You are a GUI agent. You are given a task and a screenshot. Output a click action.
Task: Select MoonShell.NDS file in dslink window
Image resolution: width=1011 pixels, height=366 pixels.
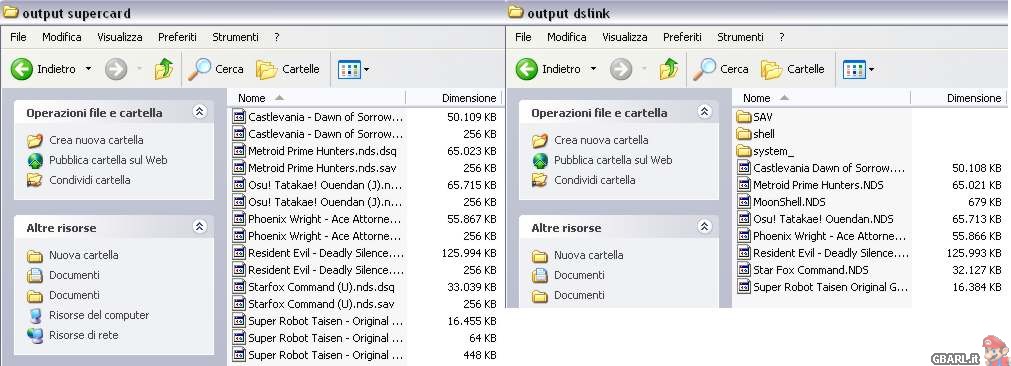781,202
